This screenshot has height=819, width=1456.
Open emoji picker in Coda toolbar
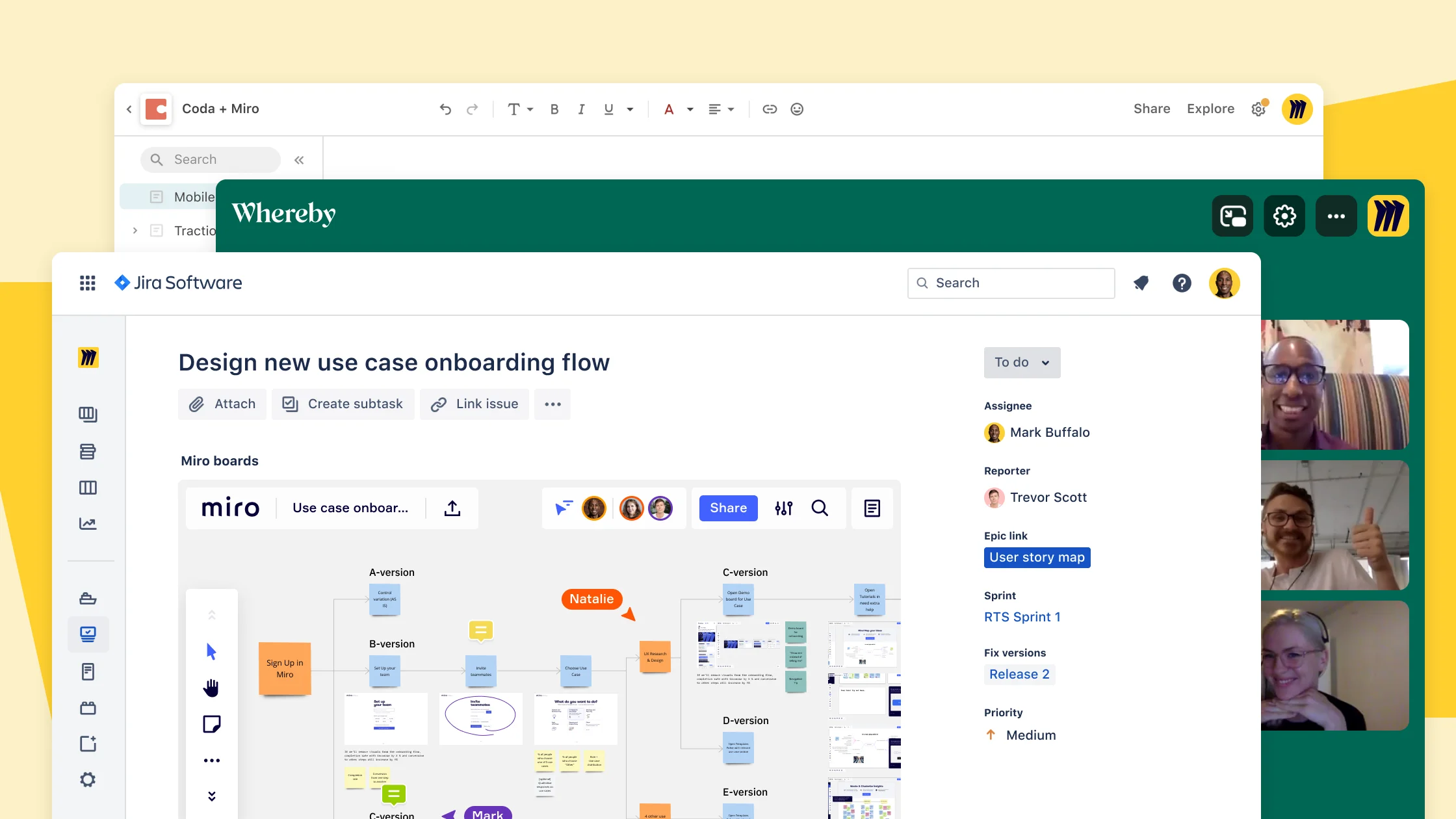click(x=797, y=109)
